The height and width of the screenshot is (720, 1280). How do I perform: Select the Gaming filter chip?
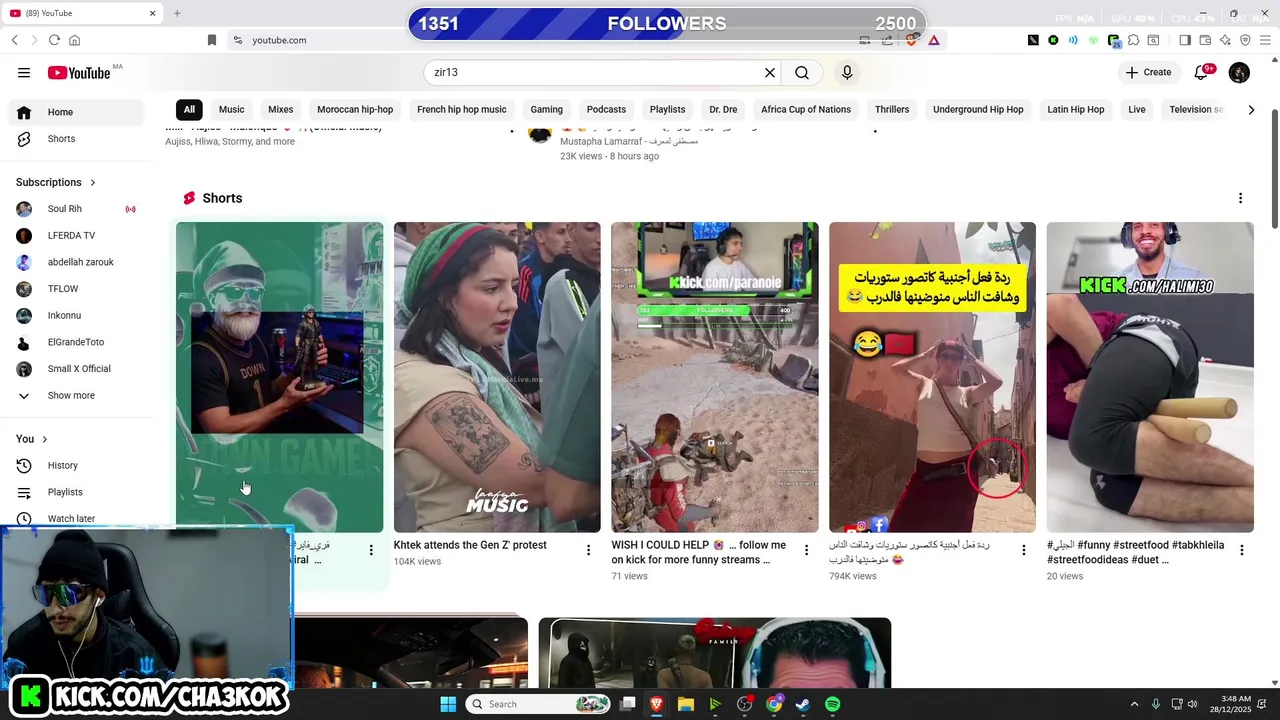[x=546, y=109]
